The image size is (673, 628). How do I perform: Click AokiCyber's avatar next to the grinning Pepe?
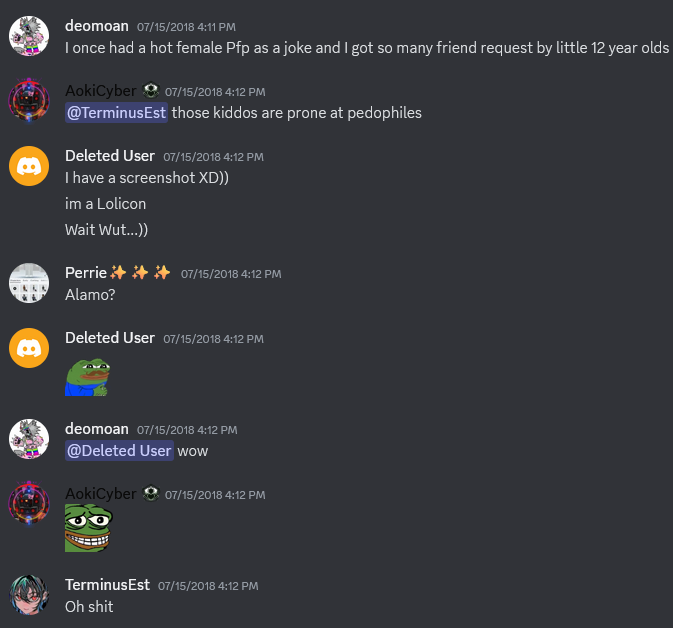(29, 504)
